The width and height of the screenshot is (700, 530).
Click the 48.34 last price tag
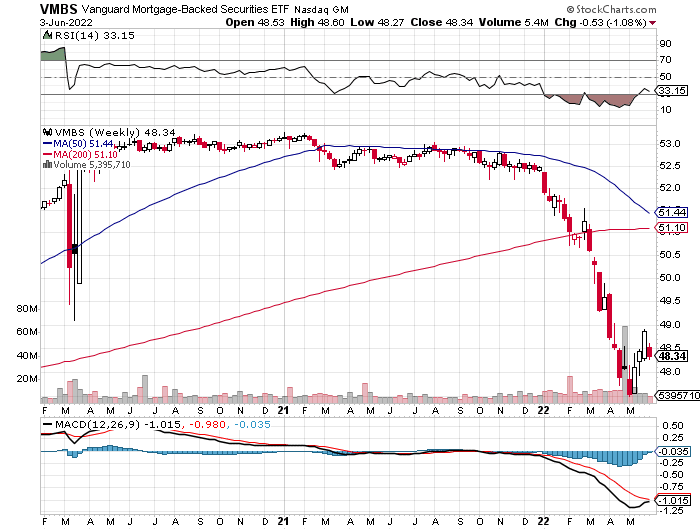(671, 356)
